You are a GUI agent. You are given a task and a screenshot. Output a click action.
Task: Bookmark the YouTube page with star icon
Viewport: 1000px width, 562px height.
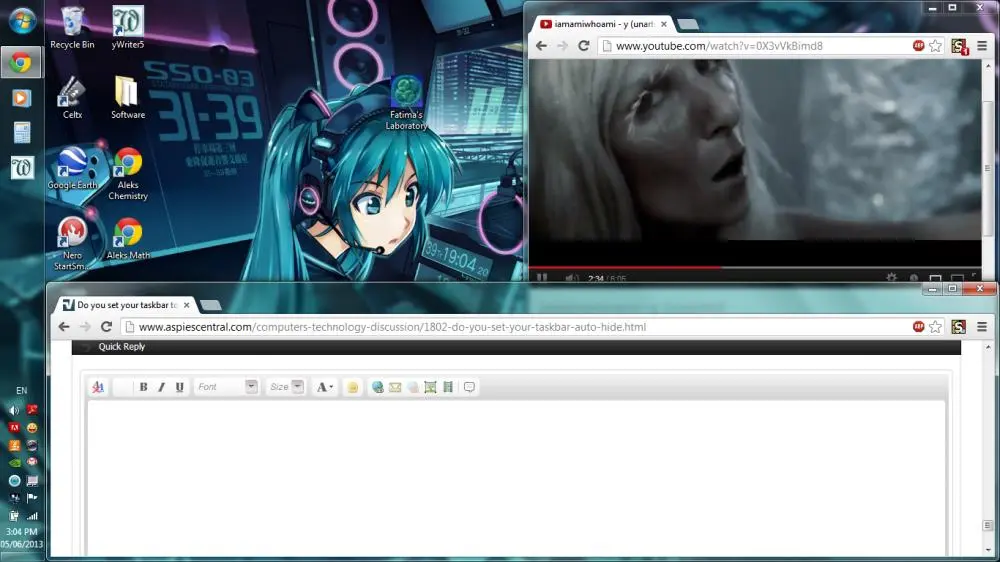pyautogui.click(x=935, y=46)
